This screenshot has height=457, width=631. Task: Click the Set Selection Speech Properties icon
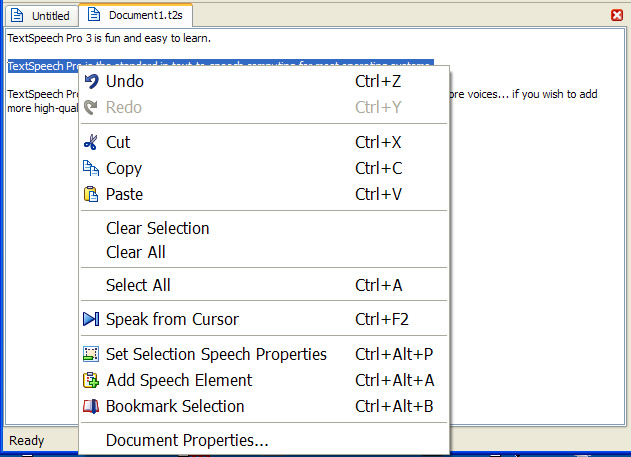pyautogui.click(x=91, y=354)
